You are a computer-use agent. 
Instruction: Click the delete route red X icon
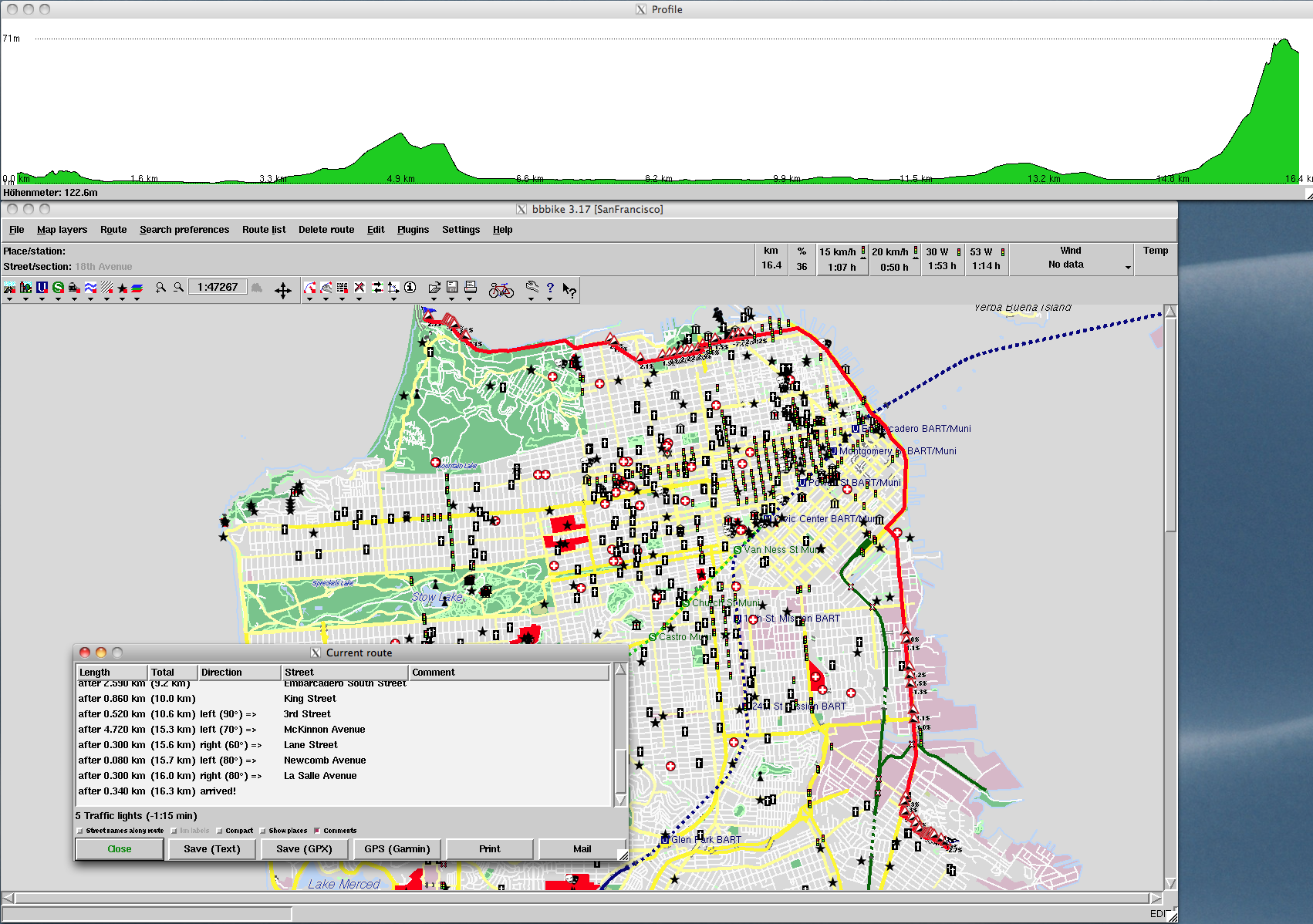pos(359,288)
